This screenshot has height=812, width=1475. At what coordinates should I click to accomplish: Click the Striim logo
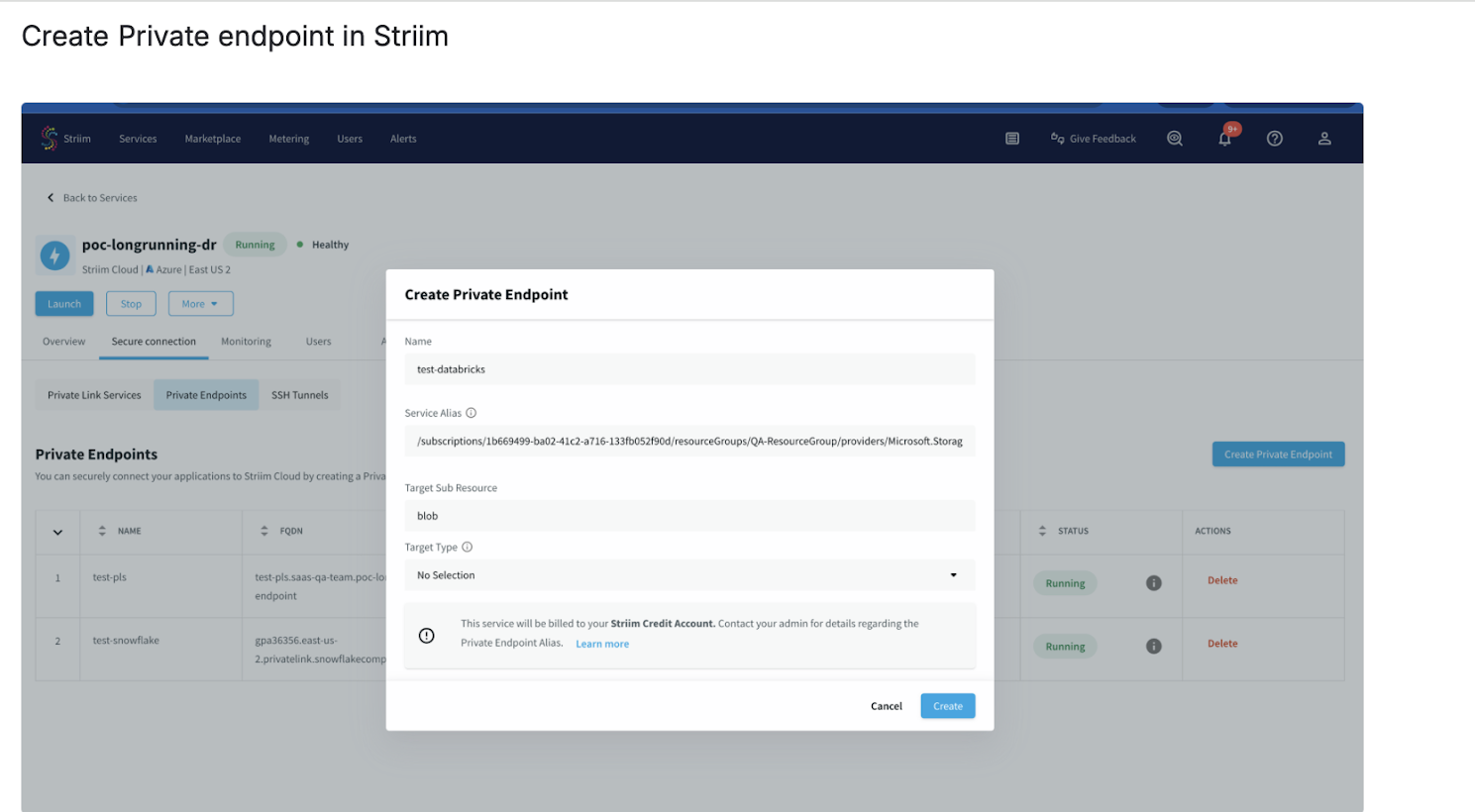click(x=52, y=138)
